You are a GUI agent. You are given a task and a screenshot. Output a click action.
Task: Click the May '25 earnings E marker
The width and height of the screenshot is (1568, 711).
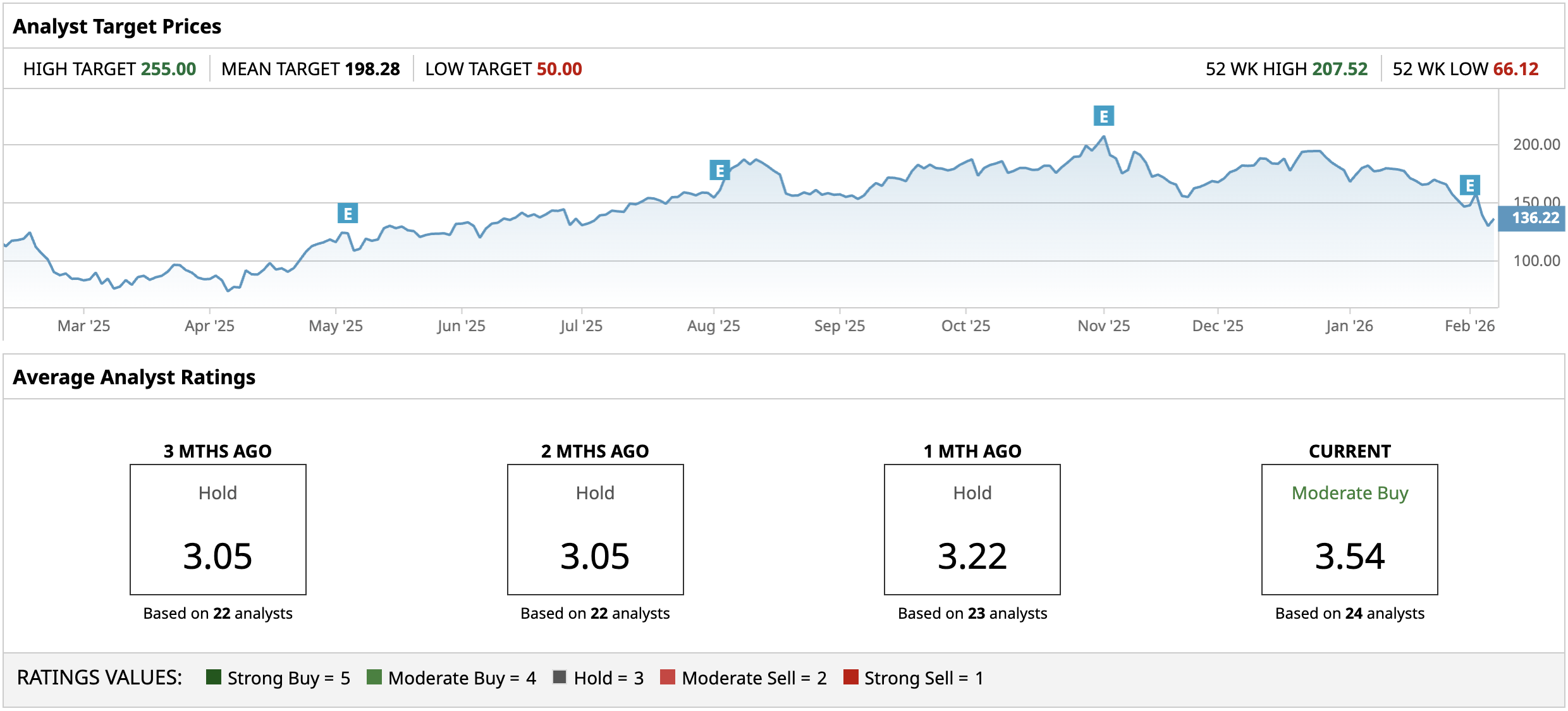coord(348,214)
